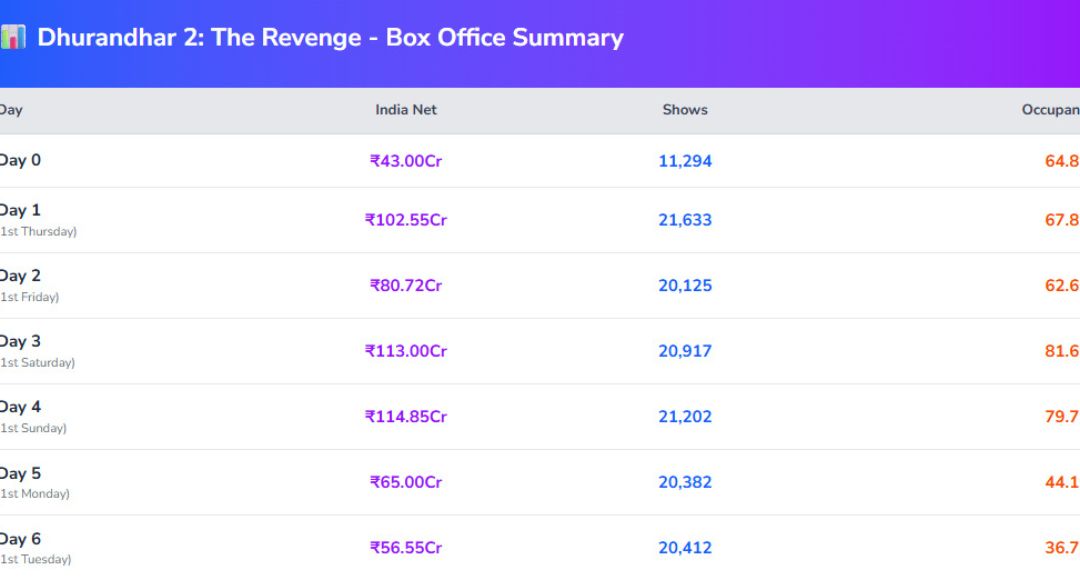
Task: Click the 21,633 shows value
Action: (x=685, y=220)
